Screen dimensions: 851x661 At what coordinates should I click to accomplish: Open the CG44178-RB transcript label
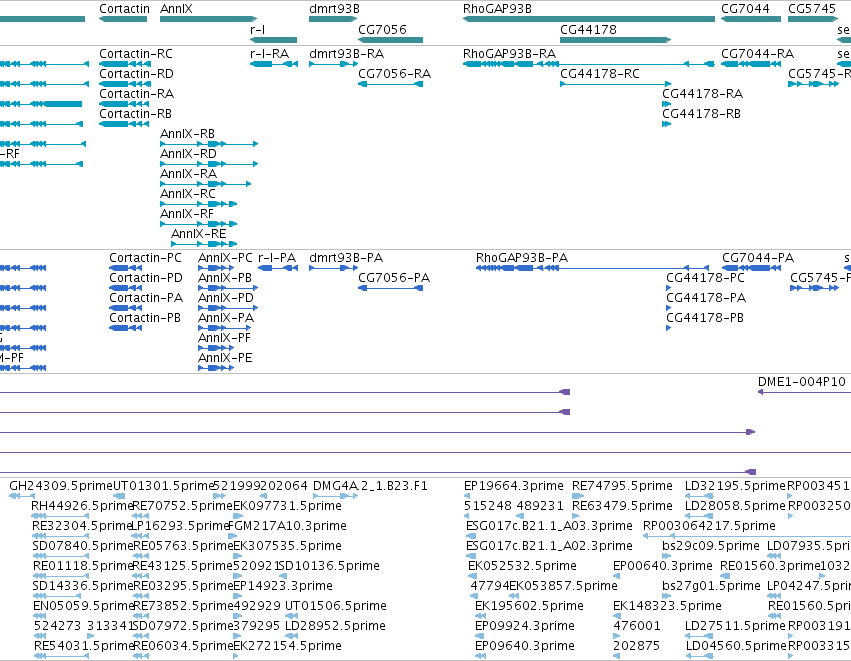click(x=701, y=114)
